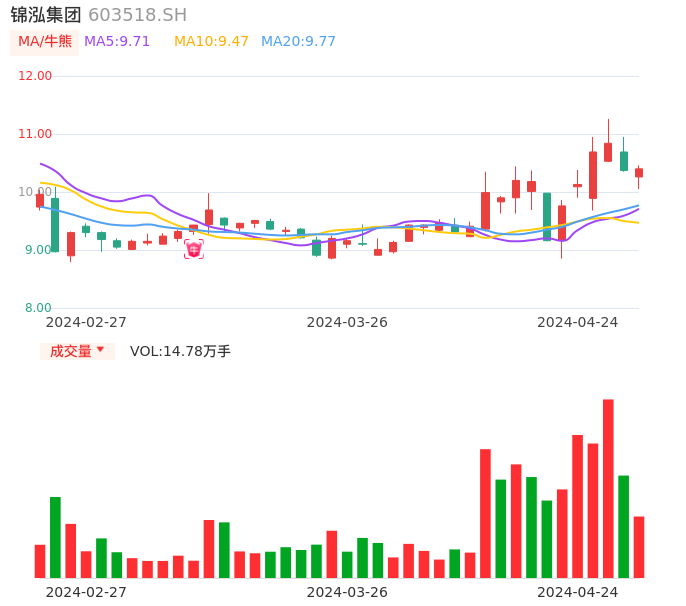Click the tallest red volume bar
The image size is (686, 606).
point(608,488)
